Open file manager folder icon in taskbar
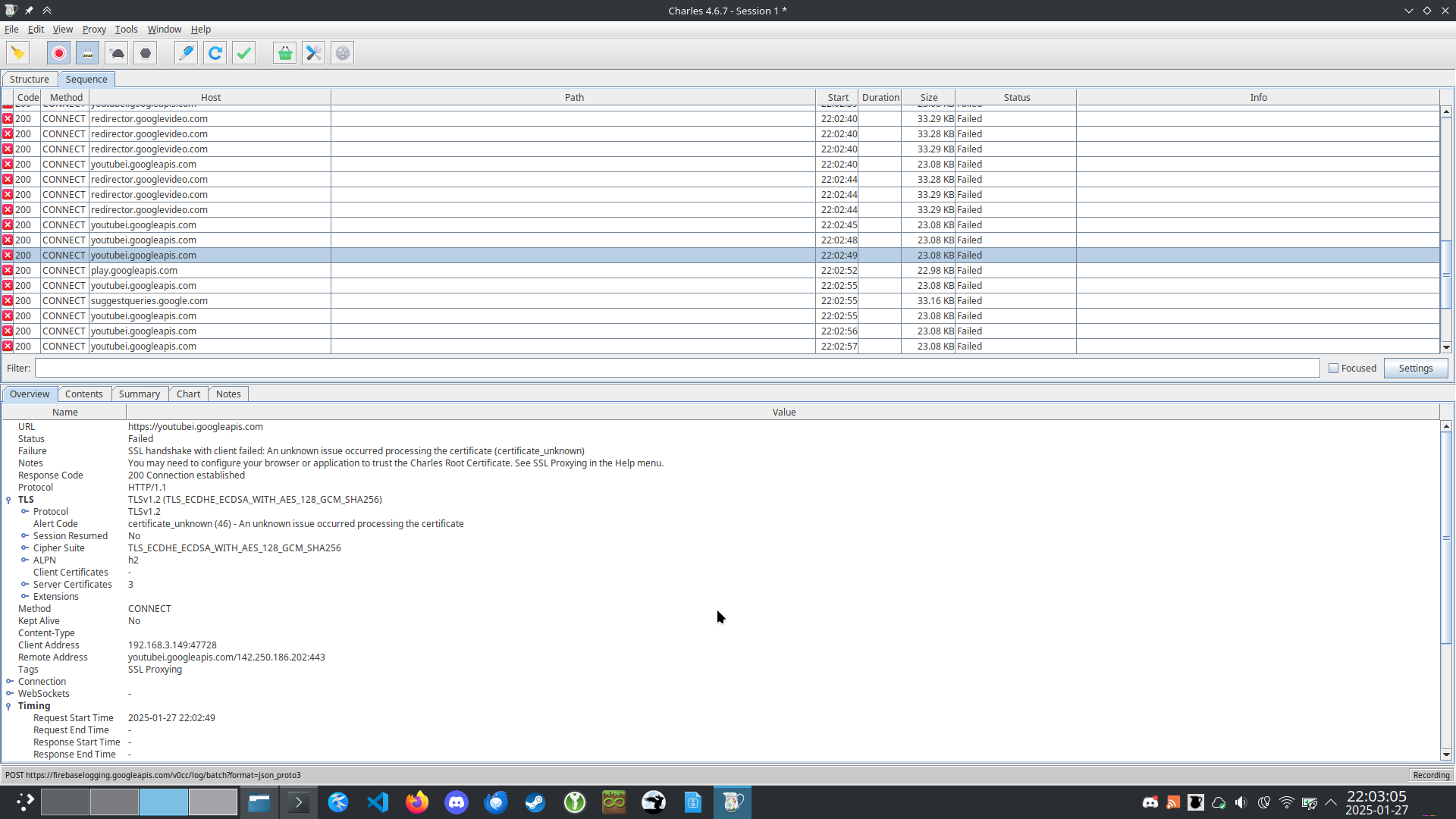Viewport: 1456px width, 819px height. pyautogui.click(x=259, y=802)
